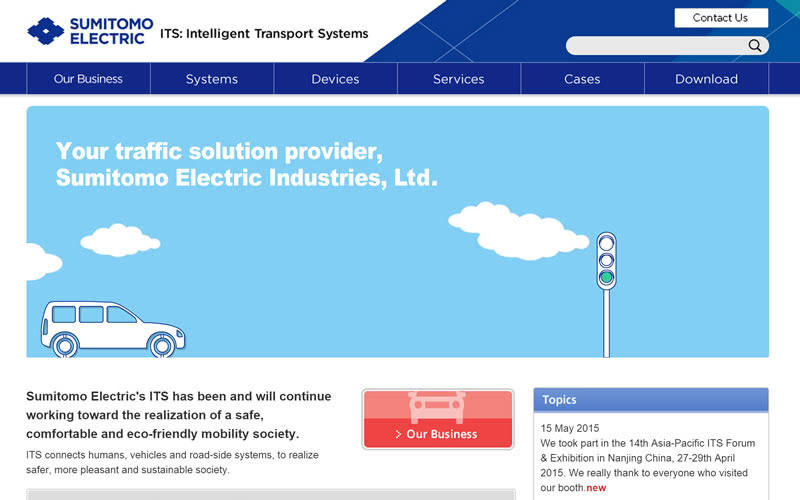Viewport: 800px width, 500px height.
Task: Open the Download menu item
Action: (x=706, y=79)
